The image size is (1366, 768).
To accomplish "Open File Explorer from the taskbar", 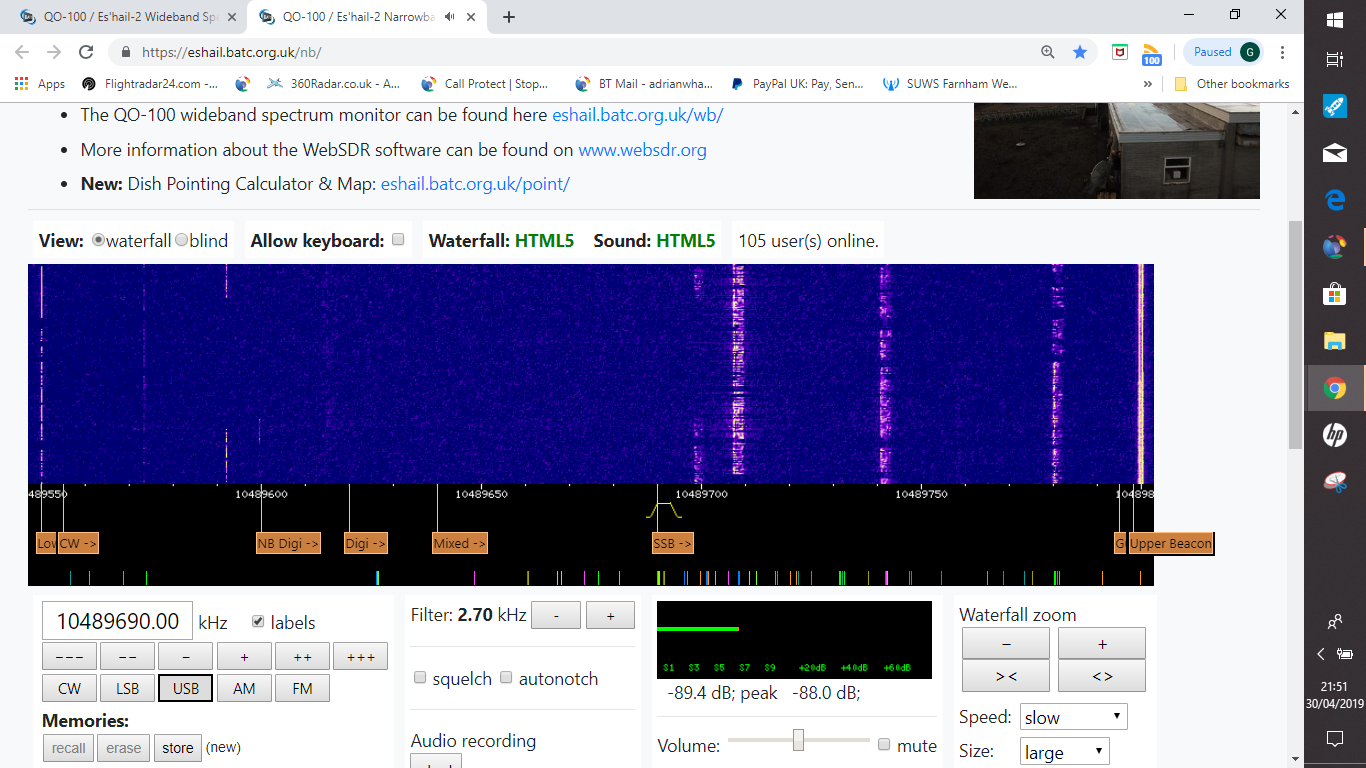I will pos(1335,341).
